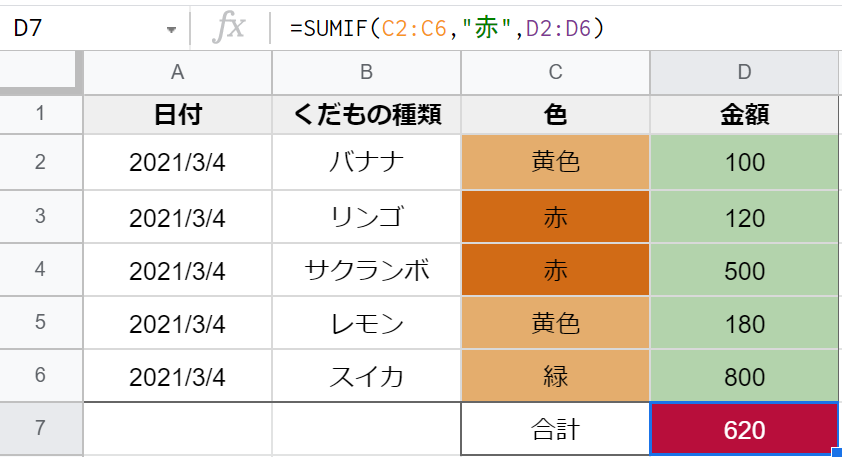Click the select-all corner box

coord(40,71)
